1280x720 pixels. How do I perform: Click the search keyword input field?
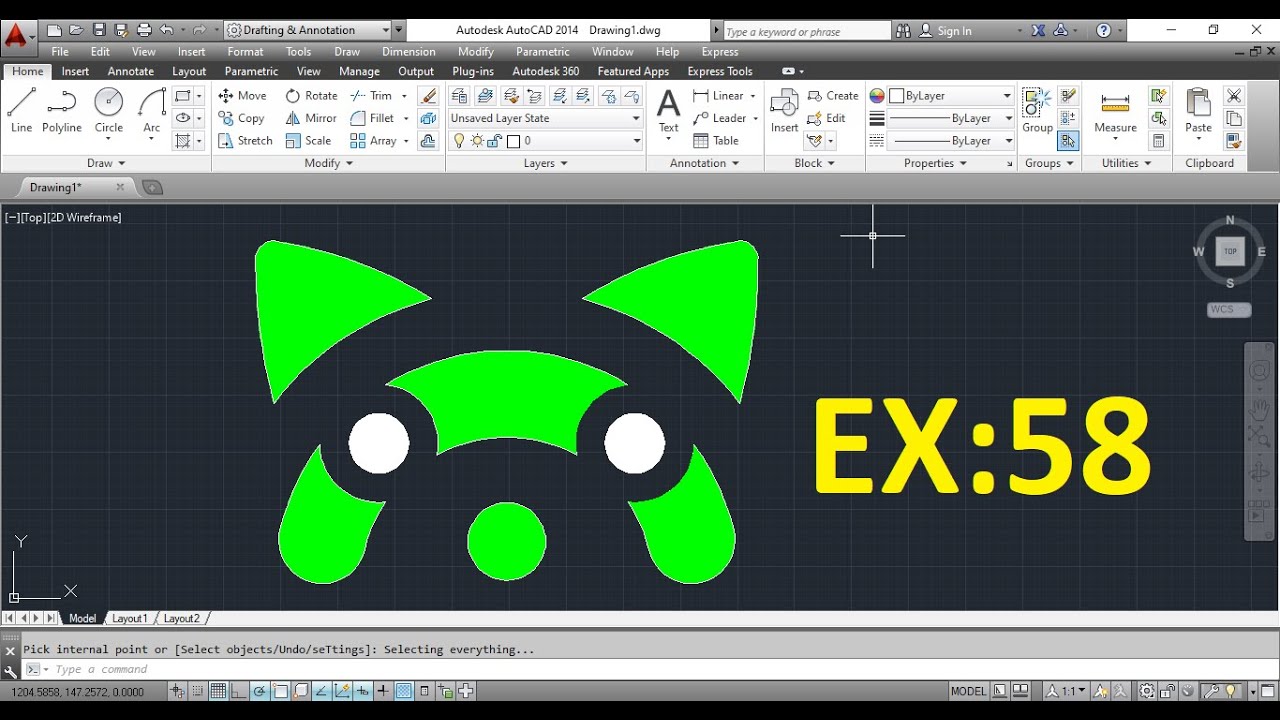(x=806, y=31)
